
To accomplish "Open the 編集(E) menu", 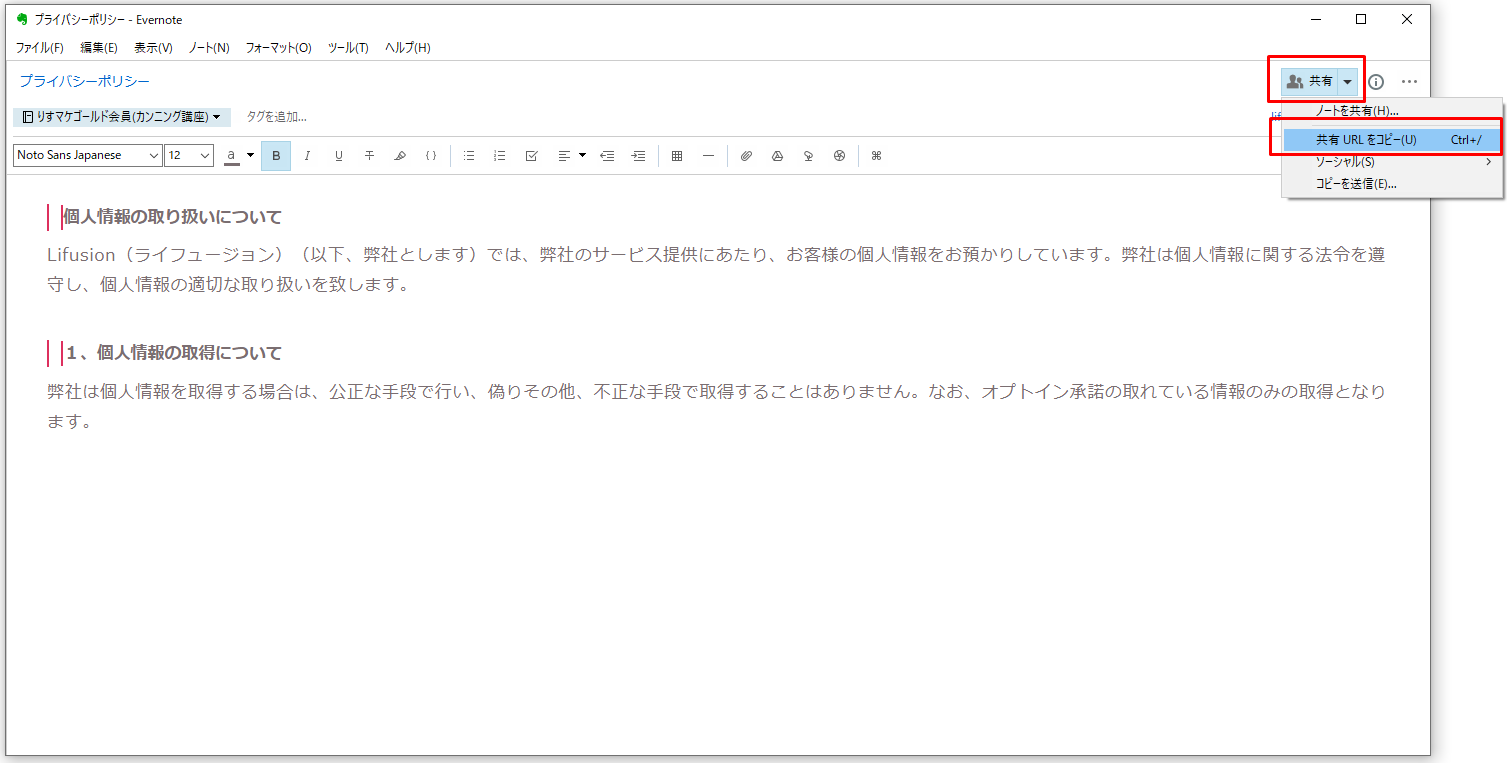I will [x=99, y=48].
